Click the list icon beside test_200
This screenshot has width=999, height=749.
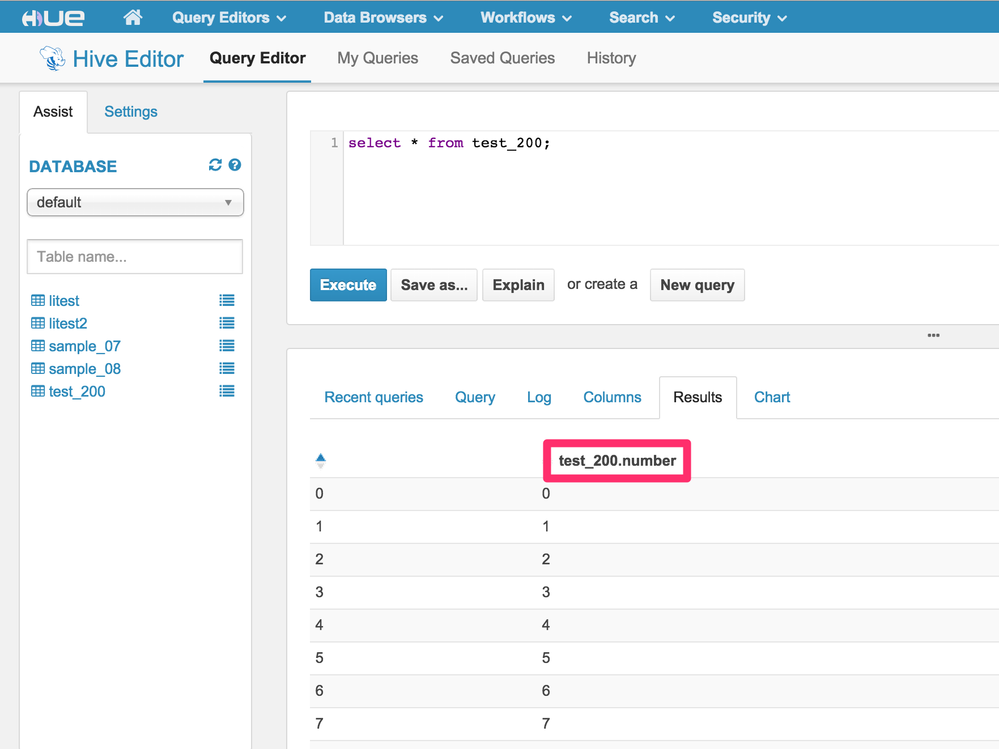tap(227, 391)
